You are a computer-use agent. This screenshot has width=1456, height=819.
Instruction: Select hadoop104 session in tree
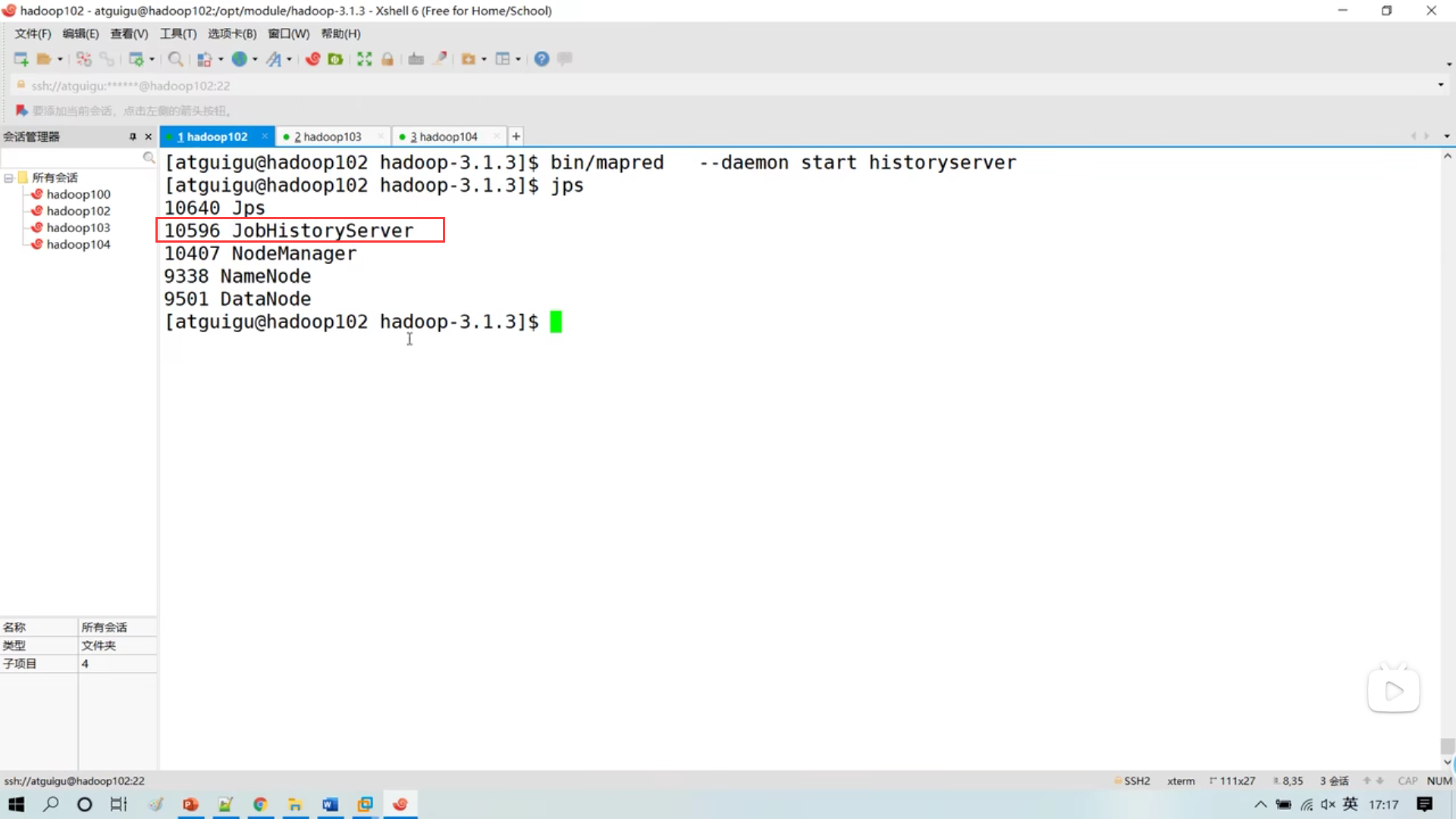coord(78,244)
